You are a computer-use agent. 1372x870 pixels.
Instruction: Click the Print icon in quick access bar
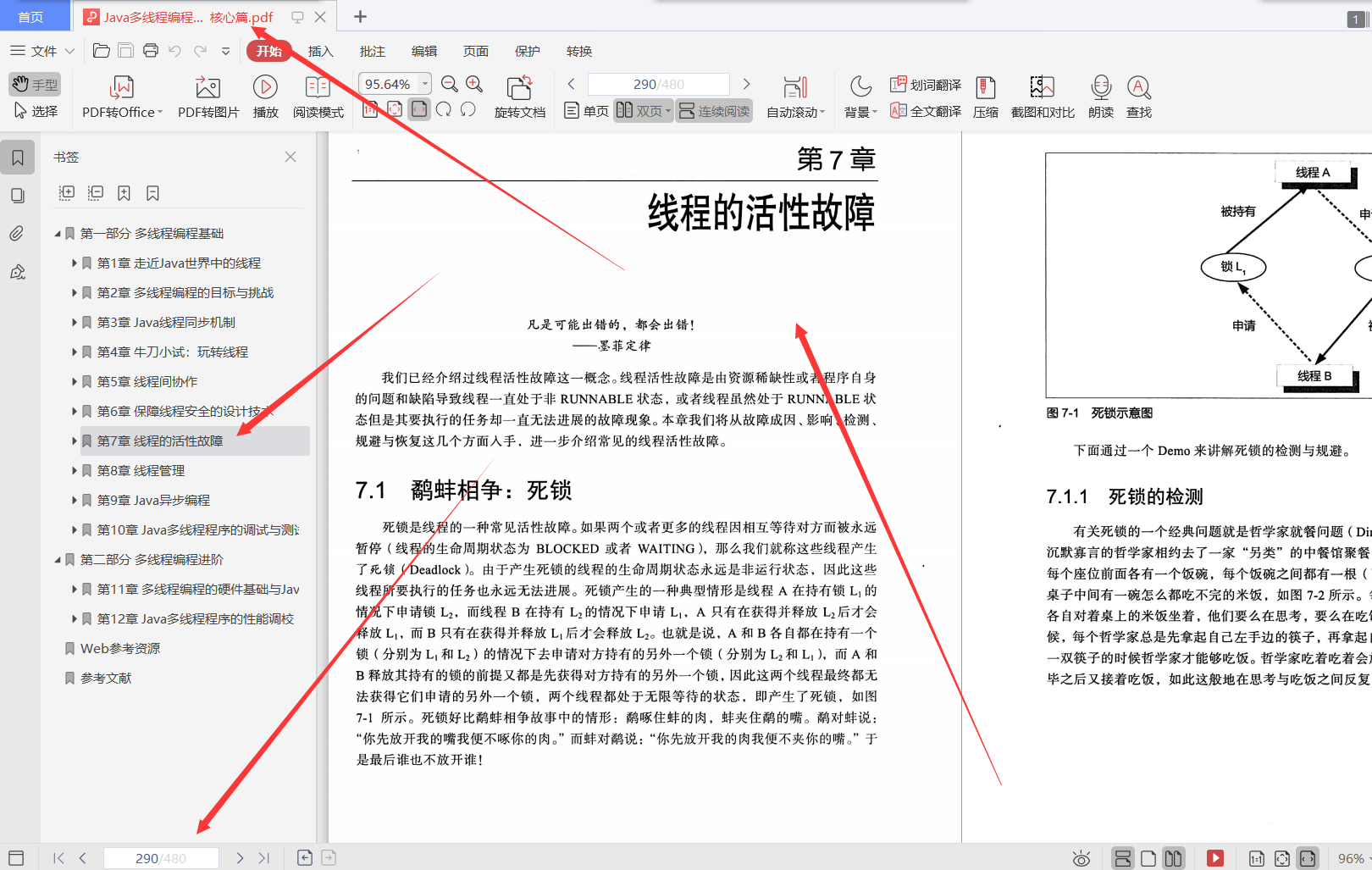[x=151, y=51]
